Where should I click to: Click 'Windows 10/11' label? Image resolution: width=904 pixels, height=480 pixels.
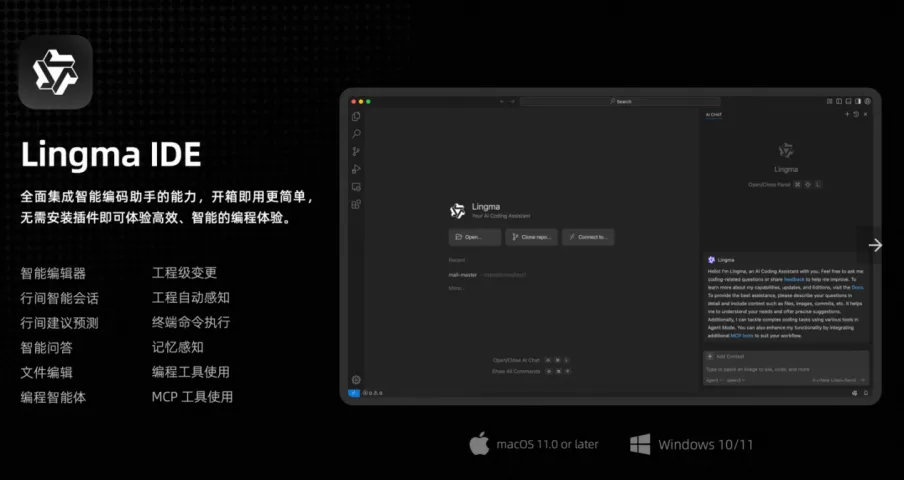point(705,444)
